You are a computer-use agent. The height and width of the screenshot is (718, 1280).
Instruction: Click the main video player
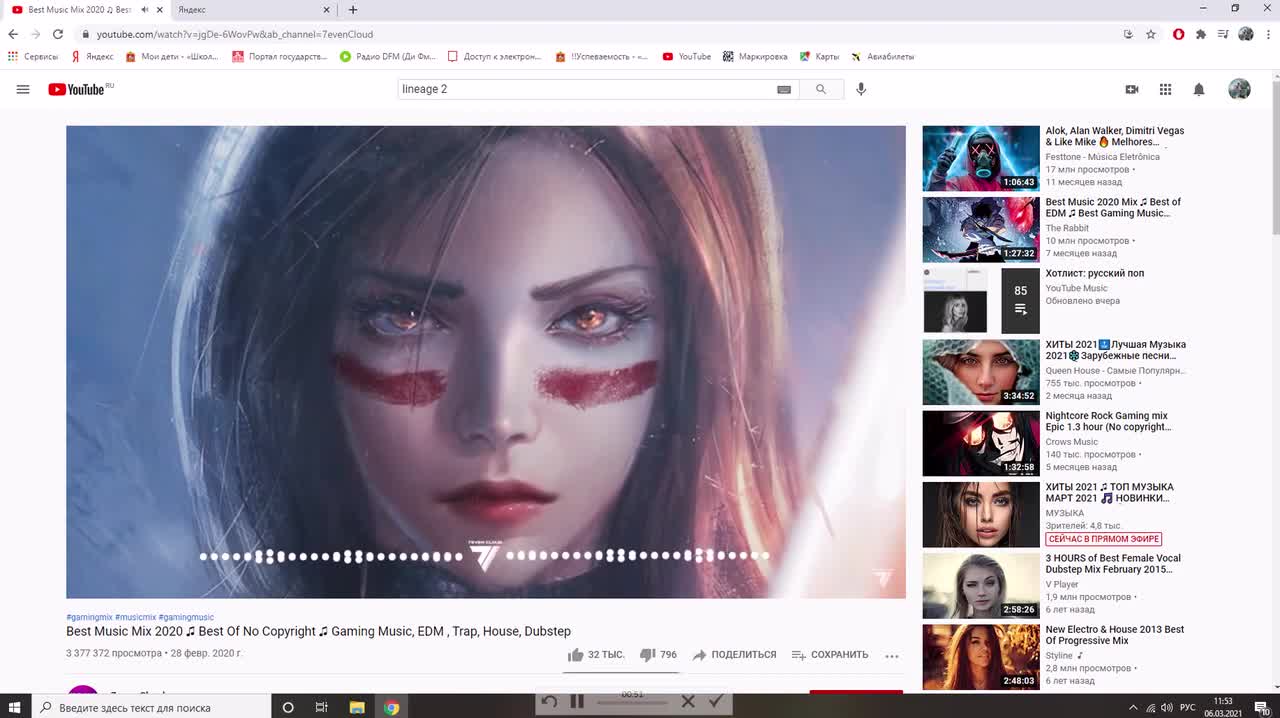point(486,362)
